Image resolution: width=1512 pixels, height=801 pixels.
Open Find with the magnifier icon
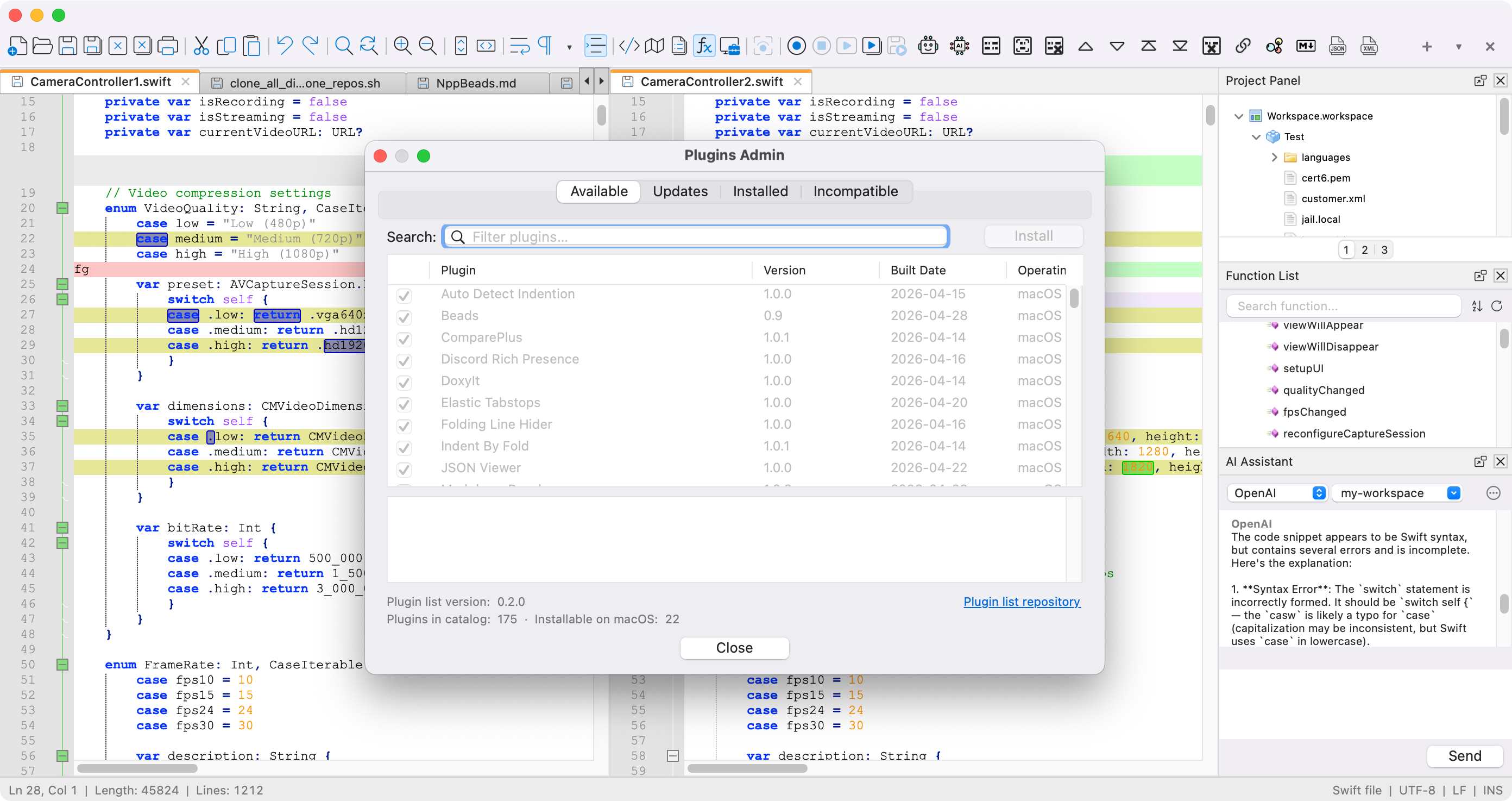coord(343,46)
